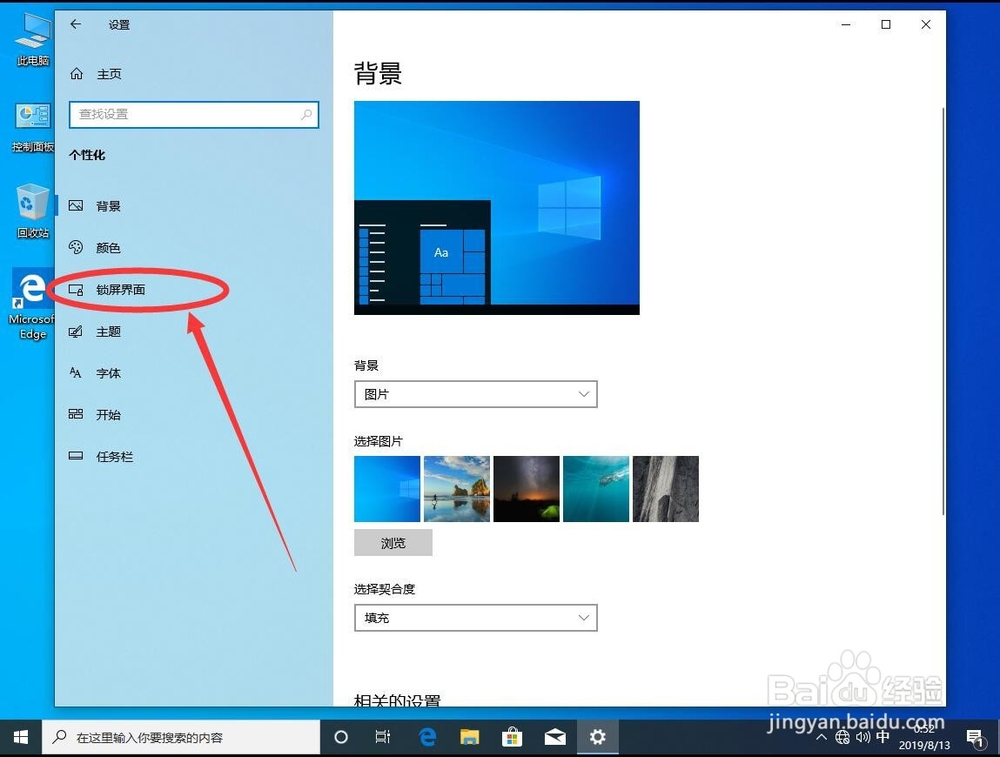Click the 开始 tiles icon
1000x757 pixels.
click(x=76, y=415)
